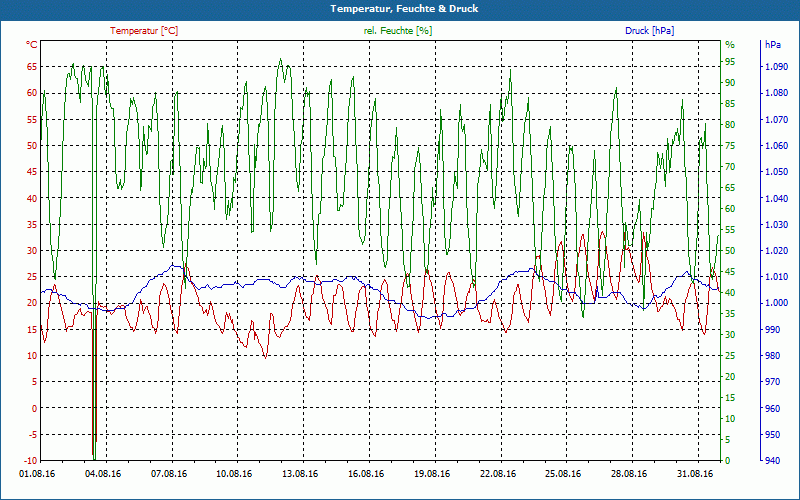Click the date label "16.08.16"

366,474
